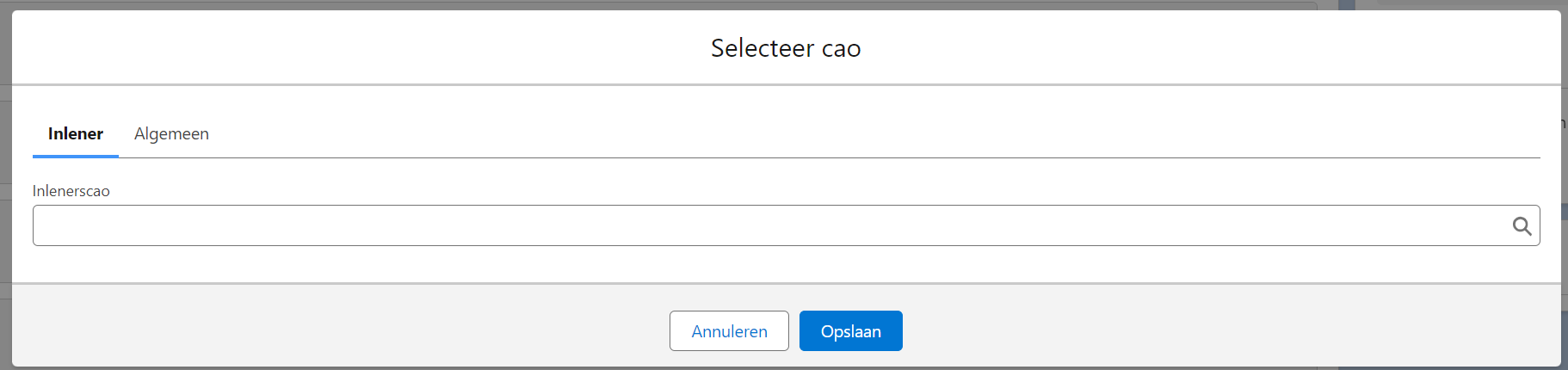The height and width of the screenshot is (370, 1568).
Task: Click the Inlenerscao field label
Action: tap(71, 191)
